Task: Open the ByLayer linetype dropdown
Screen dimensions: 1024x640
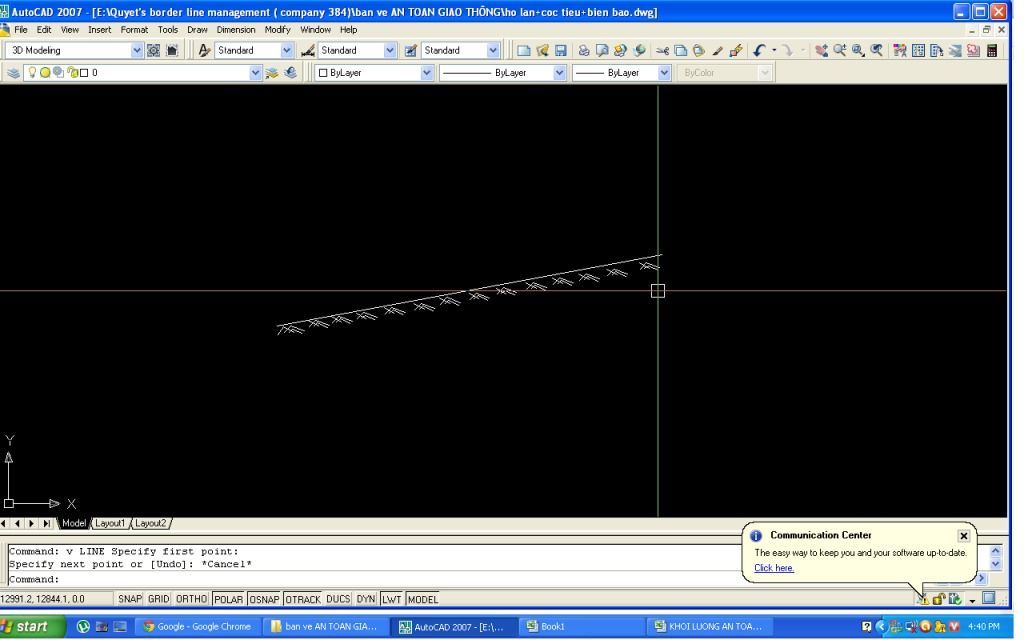Action: pos(559,72)
